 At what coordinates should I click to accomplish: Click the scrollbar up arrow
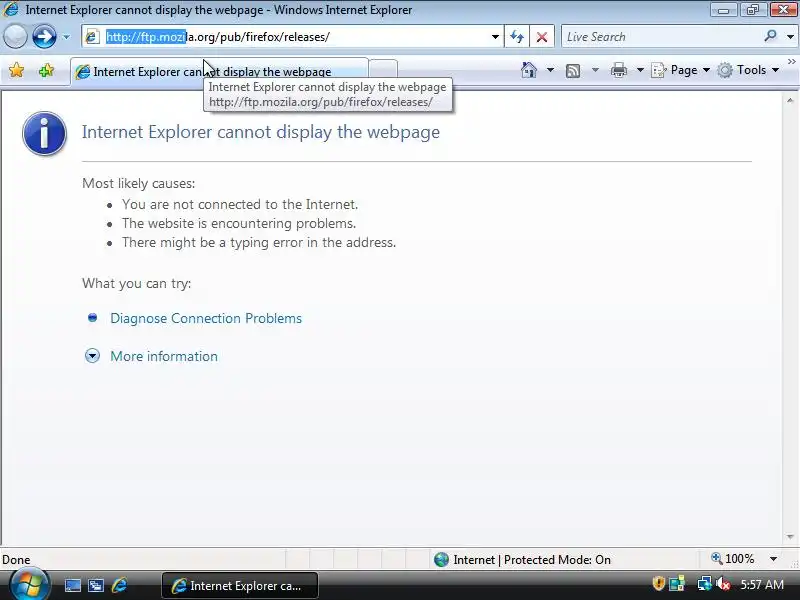point(790,101)
